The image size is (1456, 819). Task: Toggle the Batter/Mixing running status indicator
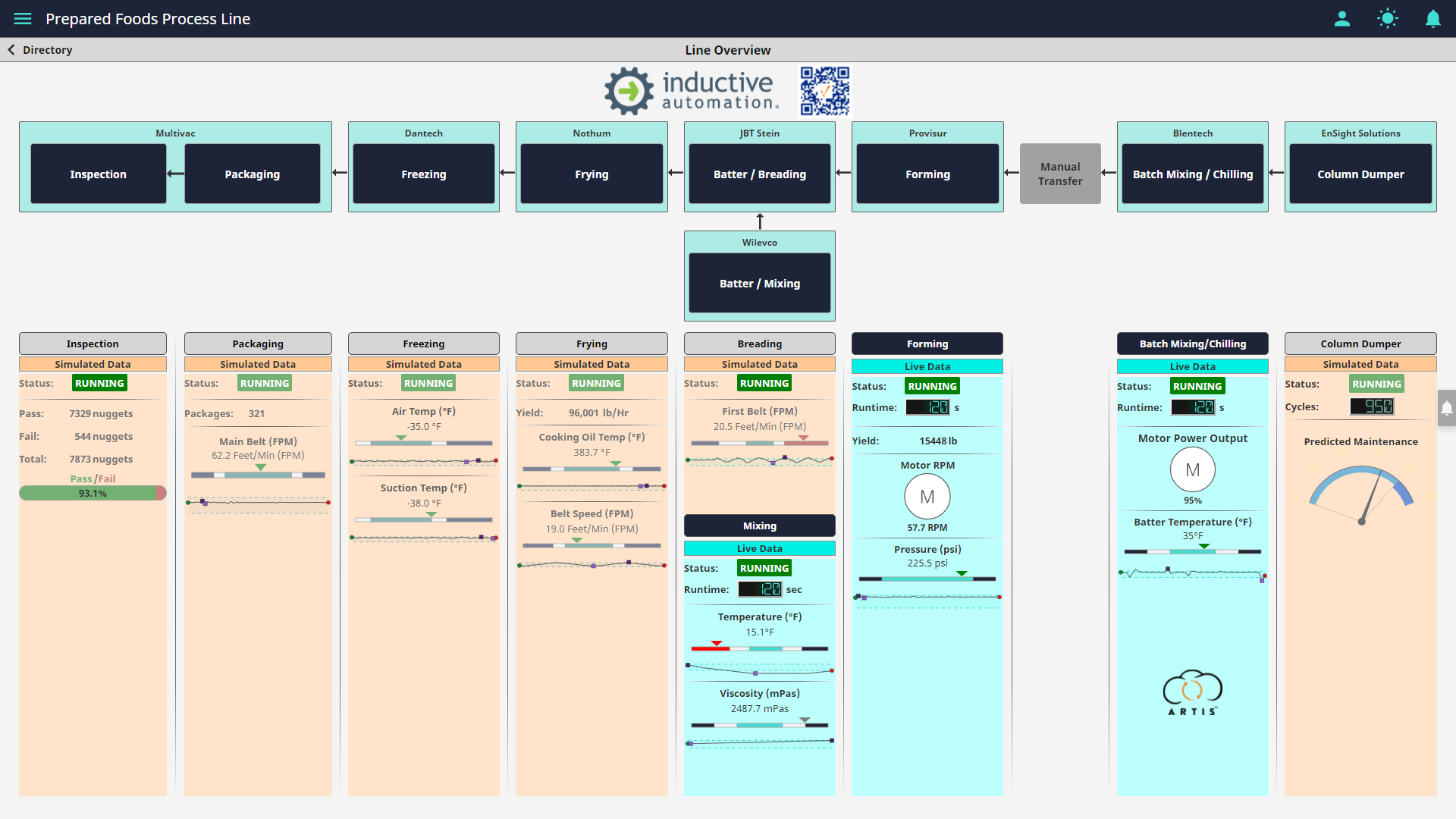763,568
